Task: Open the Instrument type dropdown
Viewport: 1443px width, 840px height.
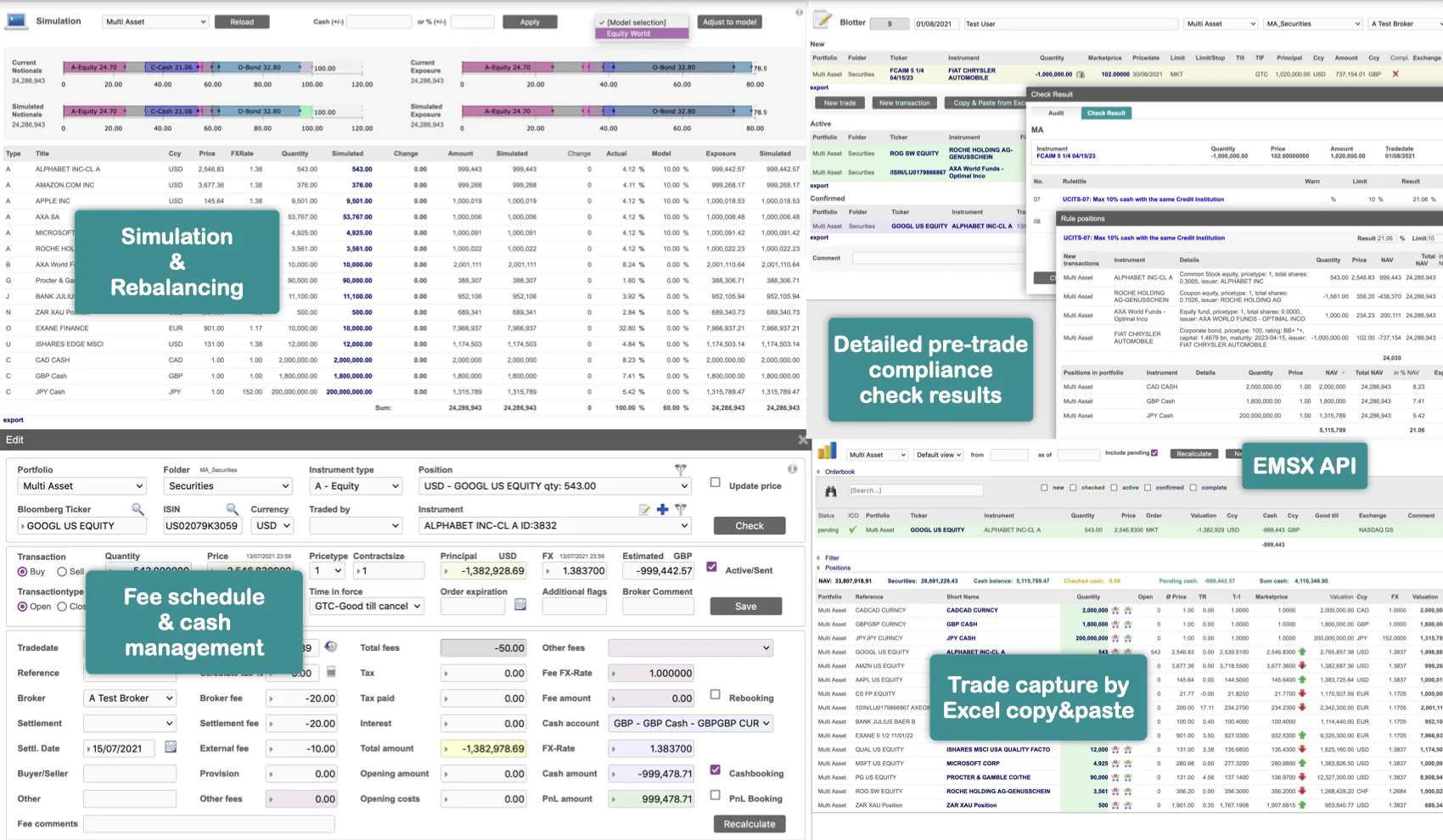Action: 356,486
